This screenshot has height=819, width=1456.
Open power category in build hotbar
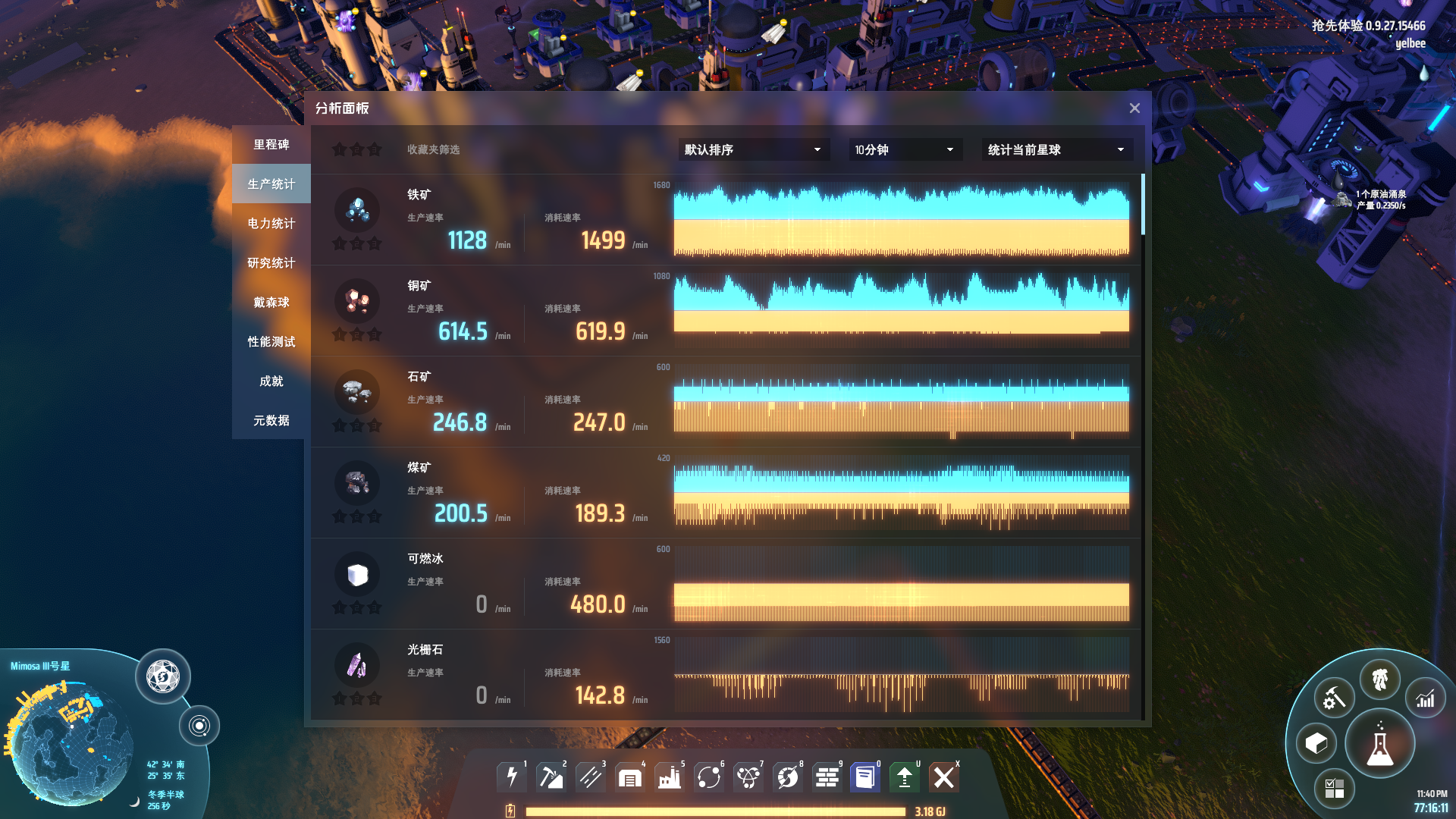(512, 777)
